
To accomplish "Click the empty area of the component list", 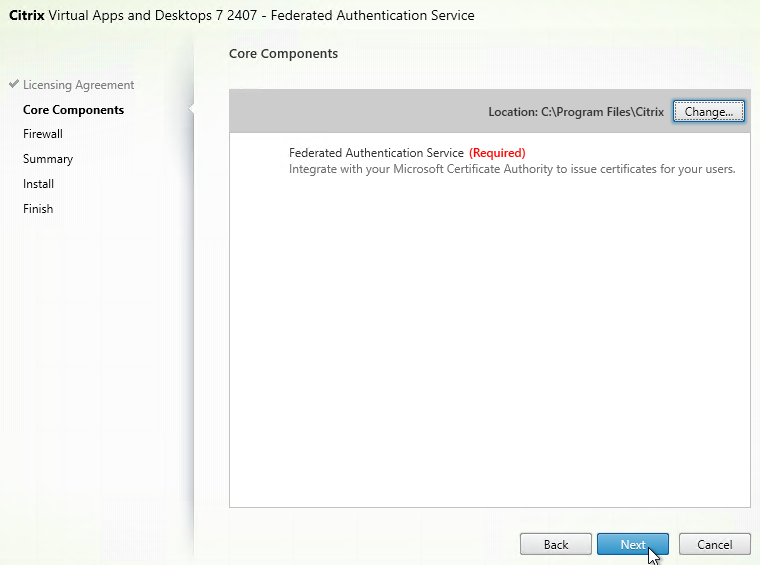I will pos(489,340).
